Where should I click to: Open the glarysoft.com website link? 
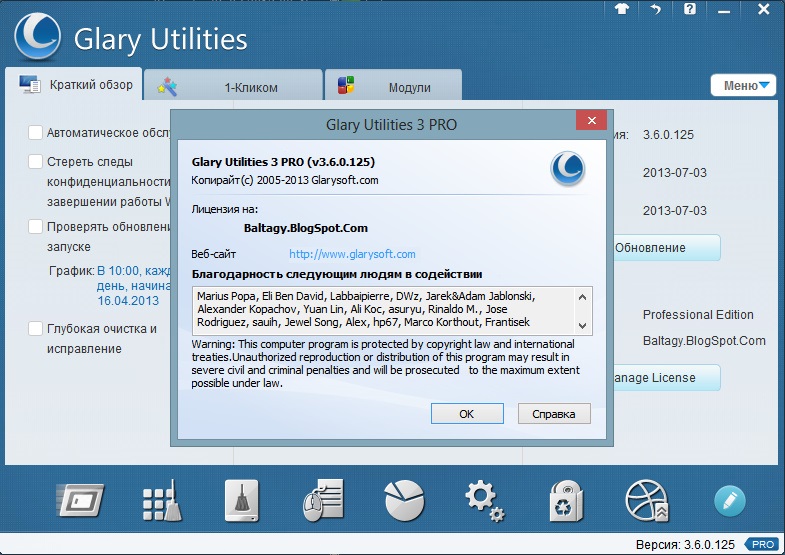(x=352, y=254)
